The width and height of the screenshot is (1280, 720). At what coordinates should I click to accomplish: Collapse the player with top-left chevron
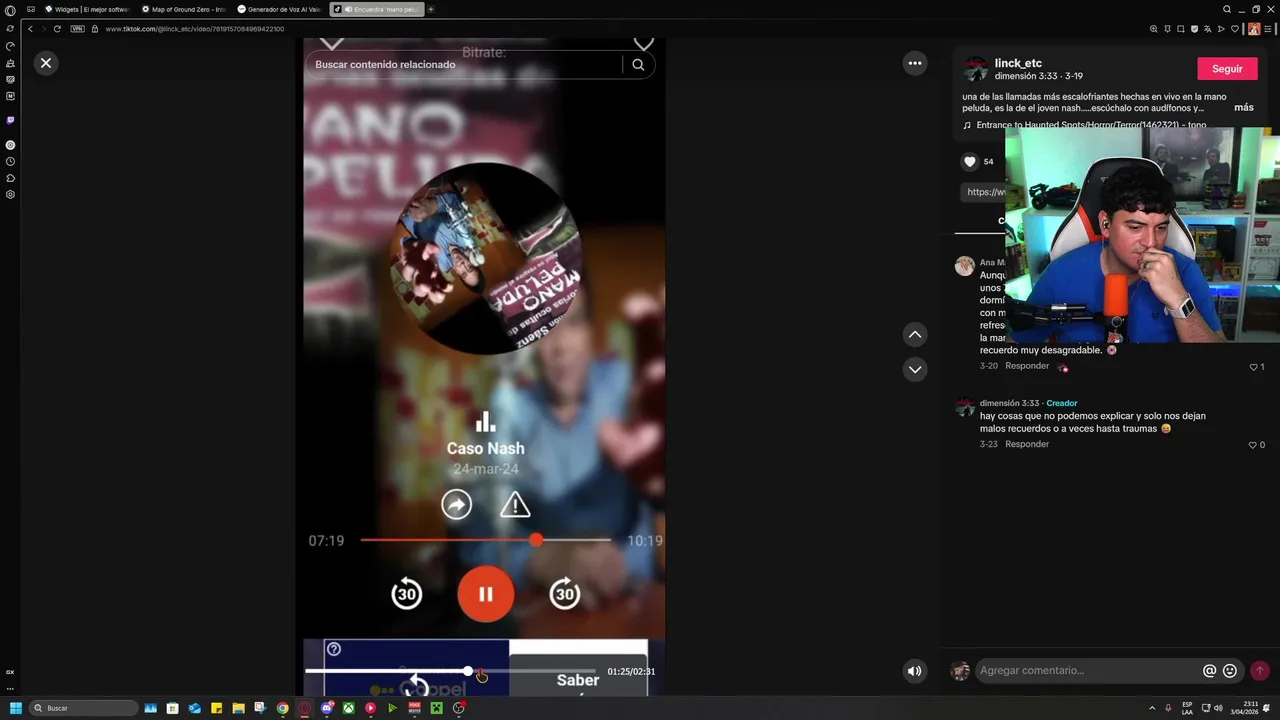pos(332,43)
